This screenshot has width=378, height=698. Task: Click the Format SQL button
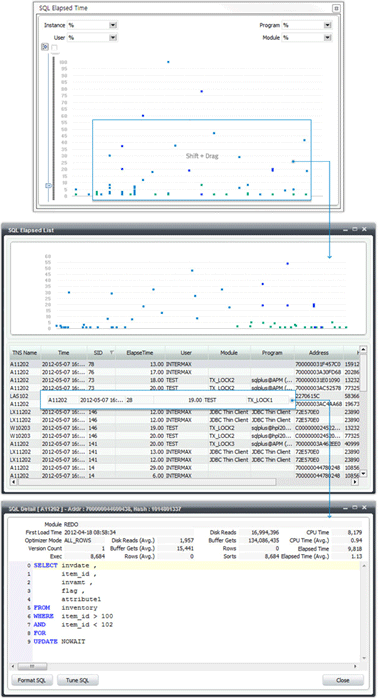point(32,680)
